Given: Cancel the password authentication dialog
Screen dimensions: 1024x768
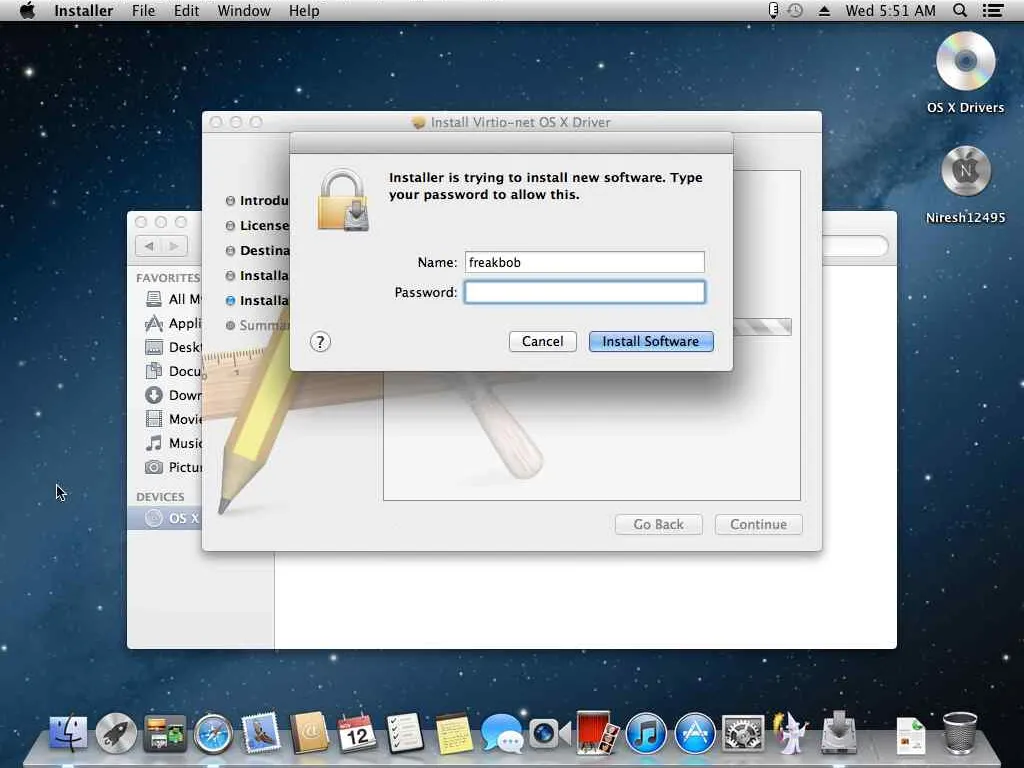Looking at the screenshot, I should [x=542, y=342].
